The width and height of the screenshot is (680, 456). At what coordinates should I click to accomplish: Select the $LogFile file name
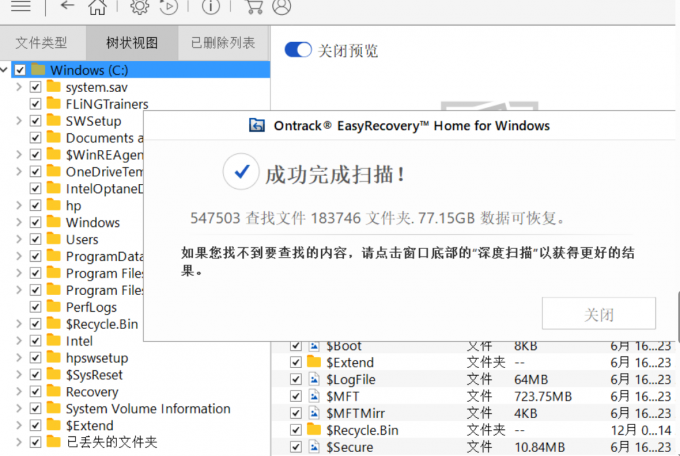(351, 379)
